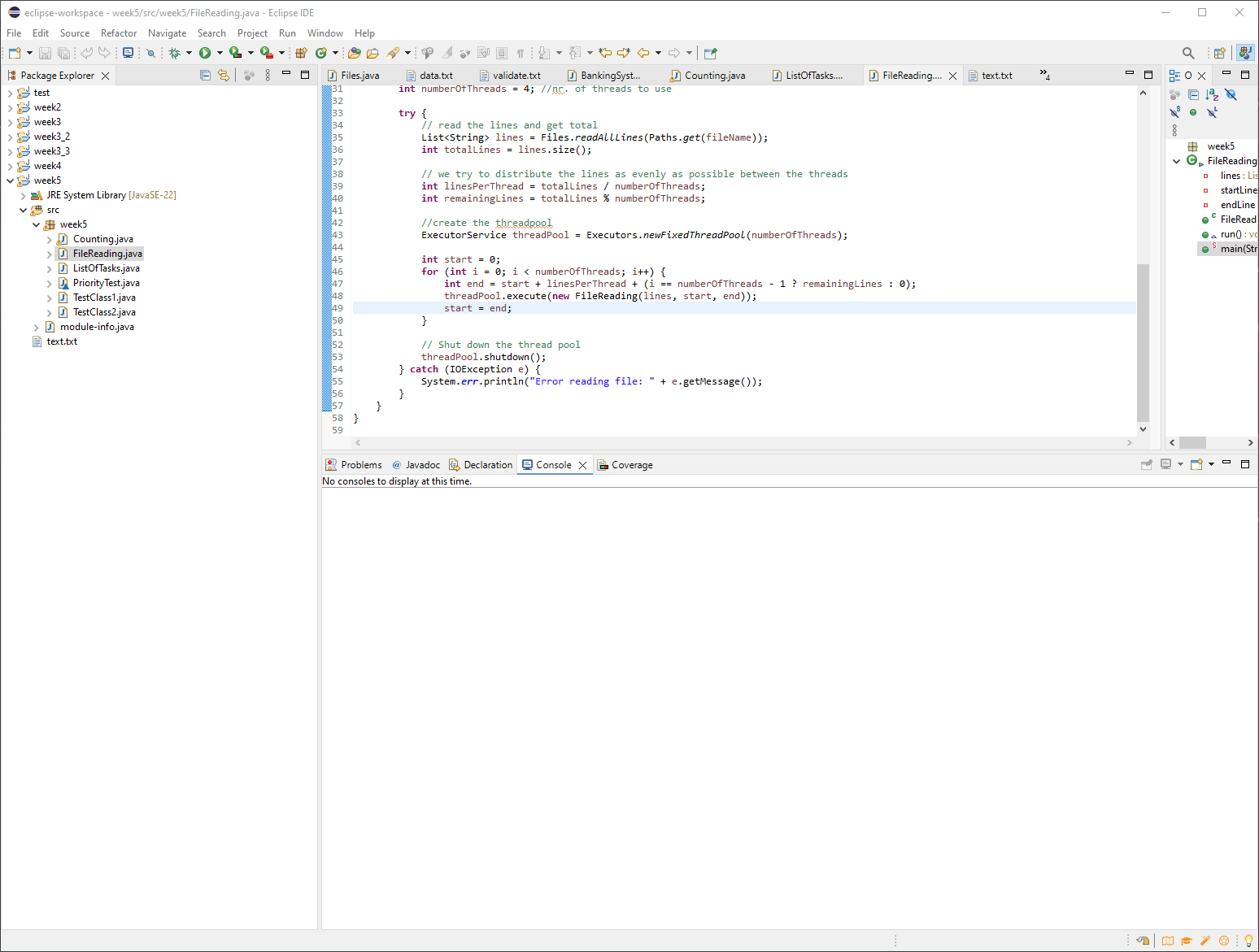
Task: Open the Refactor menu
Action: pyautogui.click(x=119, y=33)
